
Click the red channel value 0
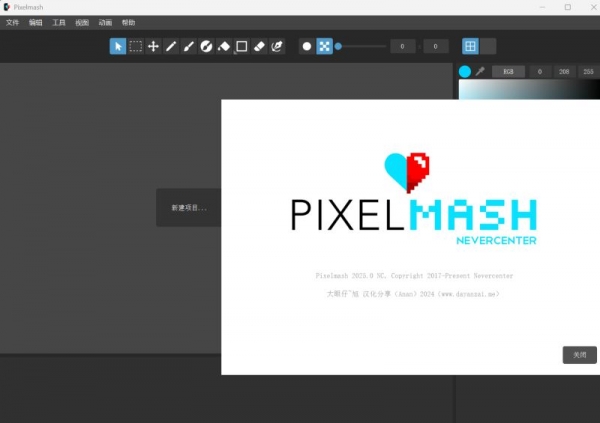540,72
